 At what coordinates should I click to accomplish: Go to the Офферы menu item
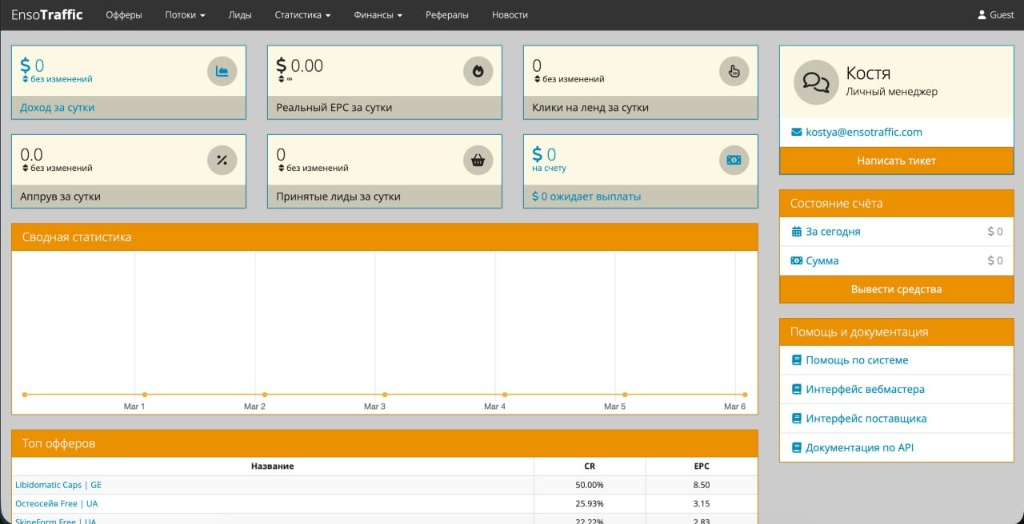pos(124,15)
